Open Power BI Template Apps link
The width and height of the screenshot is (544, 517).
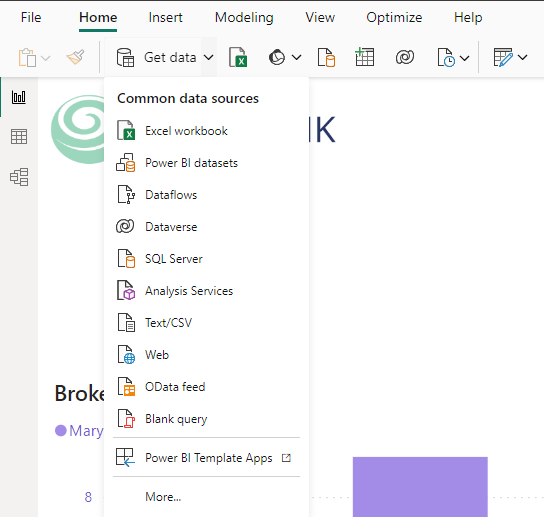(206, 458)
